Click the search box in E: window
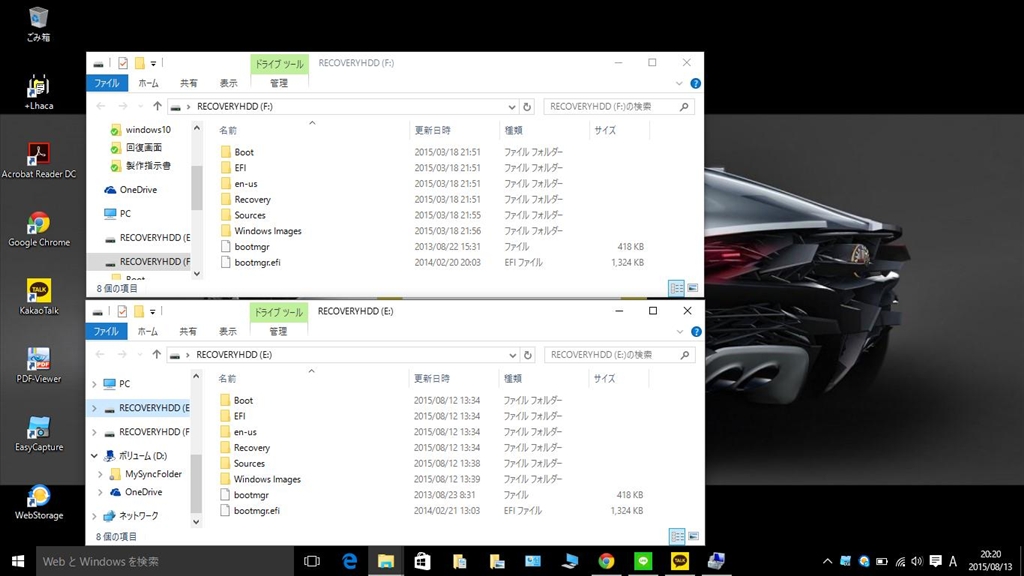This screenshot has width=1024, height=576. click(618, 355)
